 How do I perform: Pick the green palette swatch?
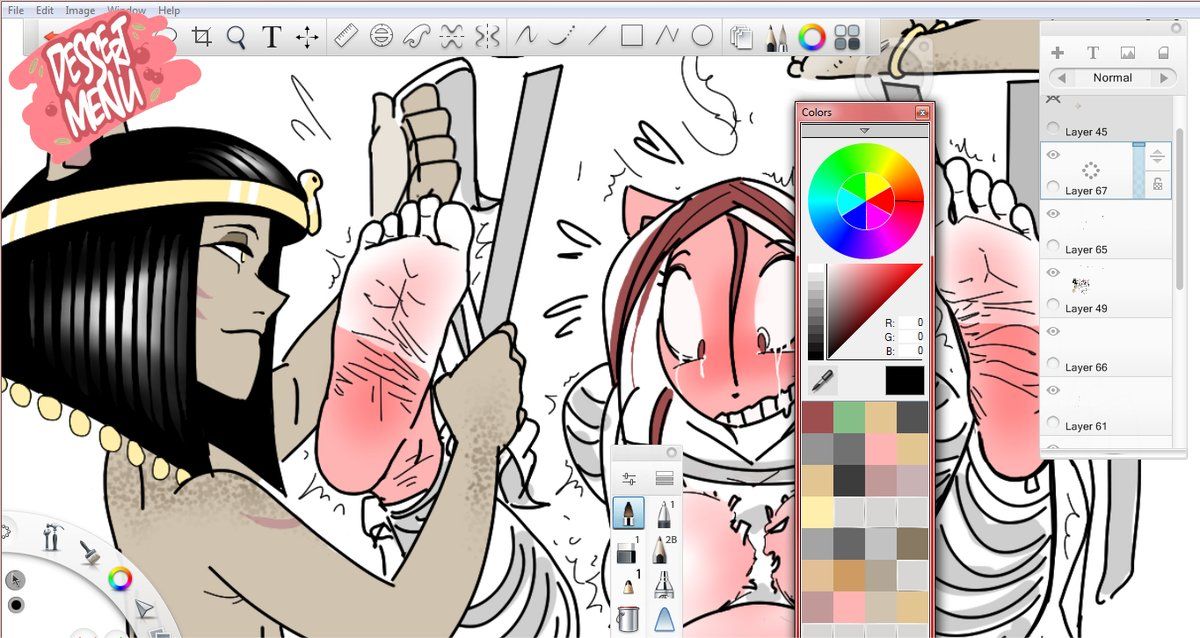click(x=849, y=417)
